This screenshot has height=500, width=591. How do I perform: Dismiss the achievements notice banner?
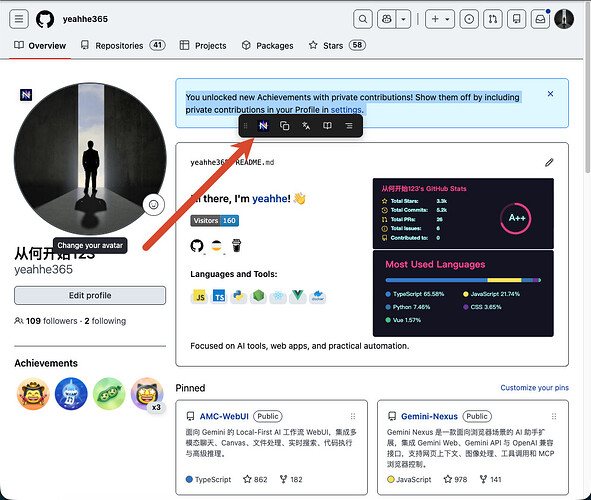click(550, 93)
